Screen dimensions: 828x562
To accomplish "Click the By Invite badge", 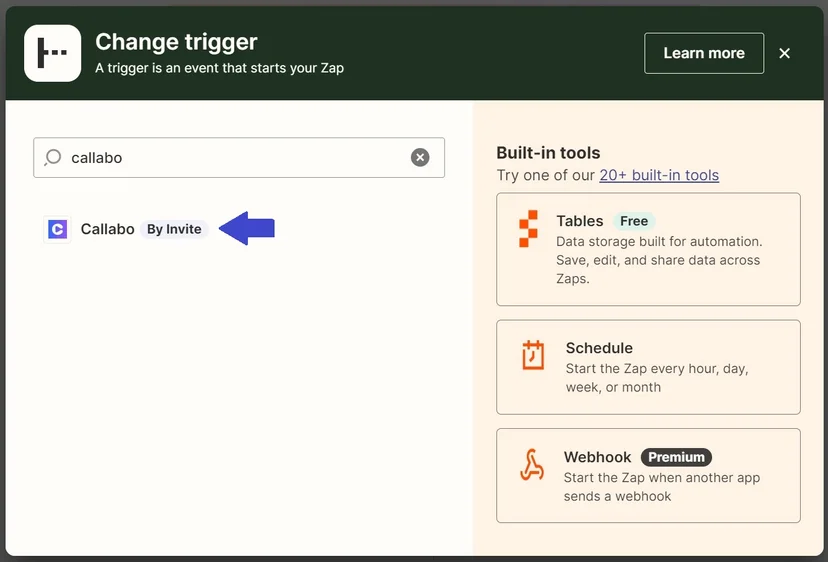I will pyautogui.click(x=174, y=229).
